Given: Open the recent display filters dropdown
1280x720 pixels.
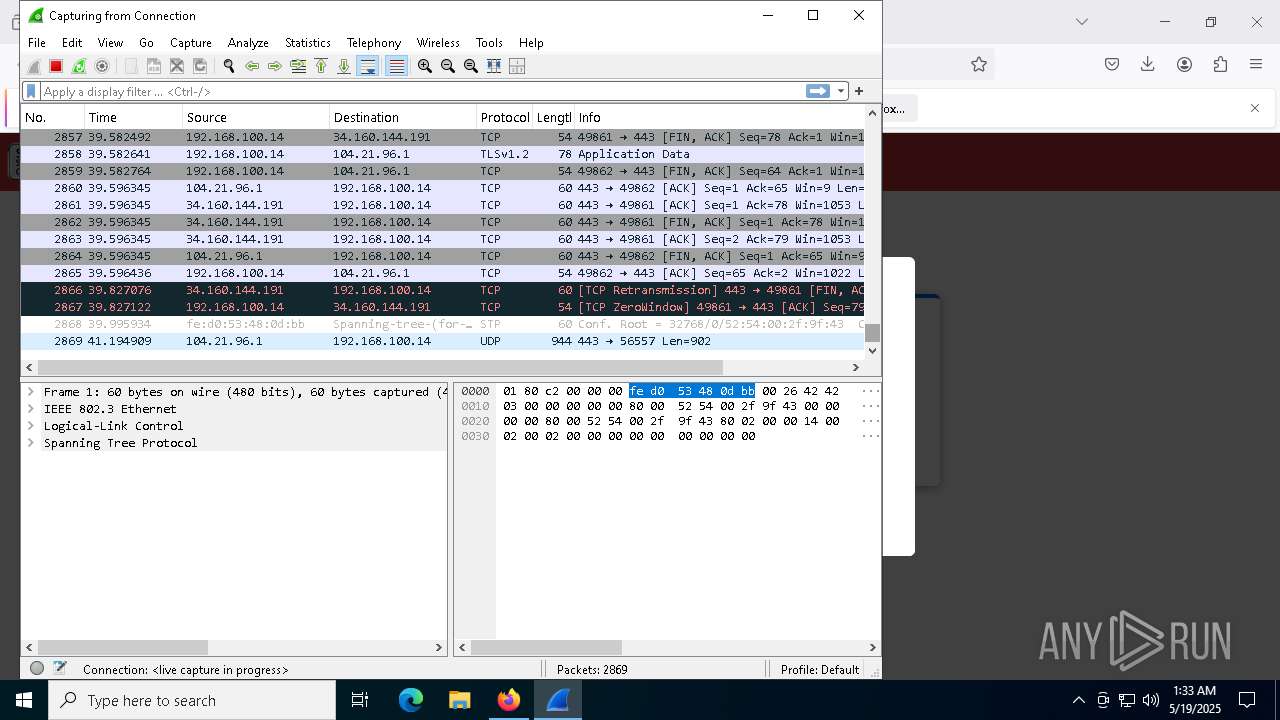Looking at the screenshot, I should tap(841, 91).
